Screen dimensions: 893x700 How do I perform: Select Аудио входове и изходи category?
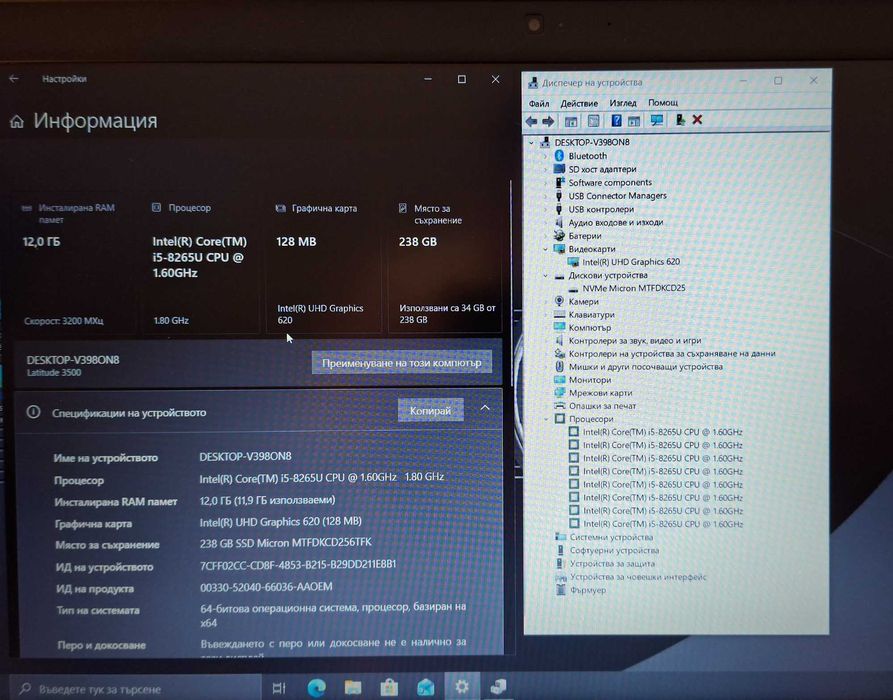click(616, 222)
